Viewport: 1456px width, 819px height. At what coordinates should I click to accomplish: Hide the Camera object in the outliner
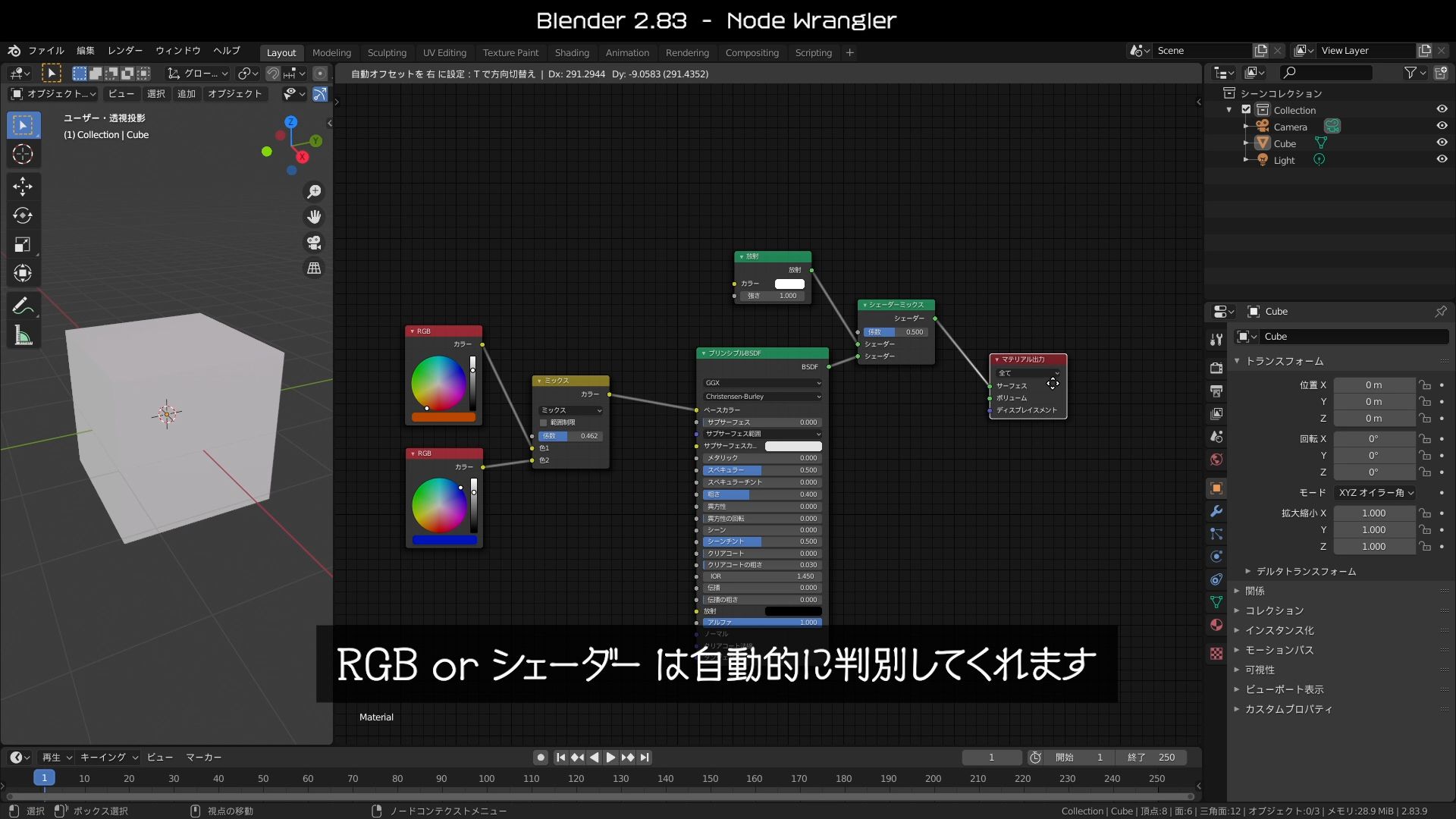click(x=1442, y=125)
